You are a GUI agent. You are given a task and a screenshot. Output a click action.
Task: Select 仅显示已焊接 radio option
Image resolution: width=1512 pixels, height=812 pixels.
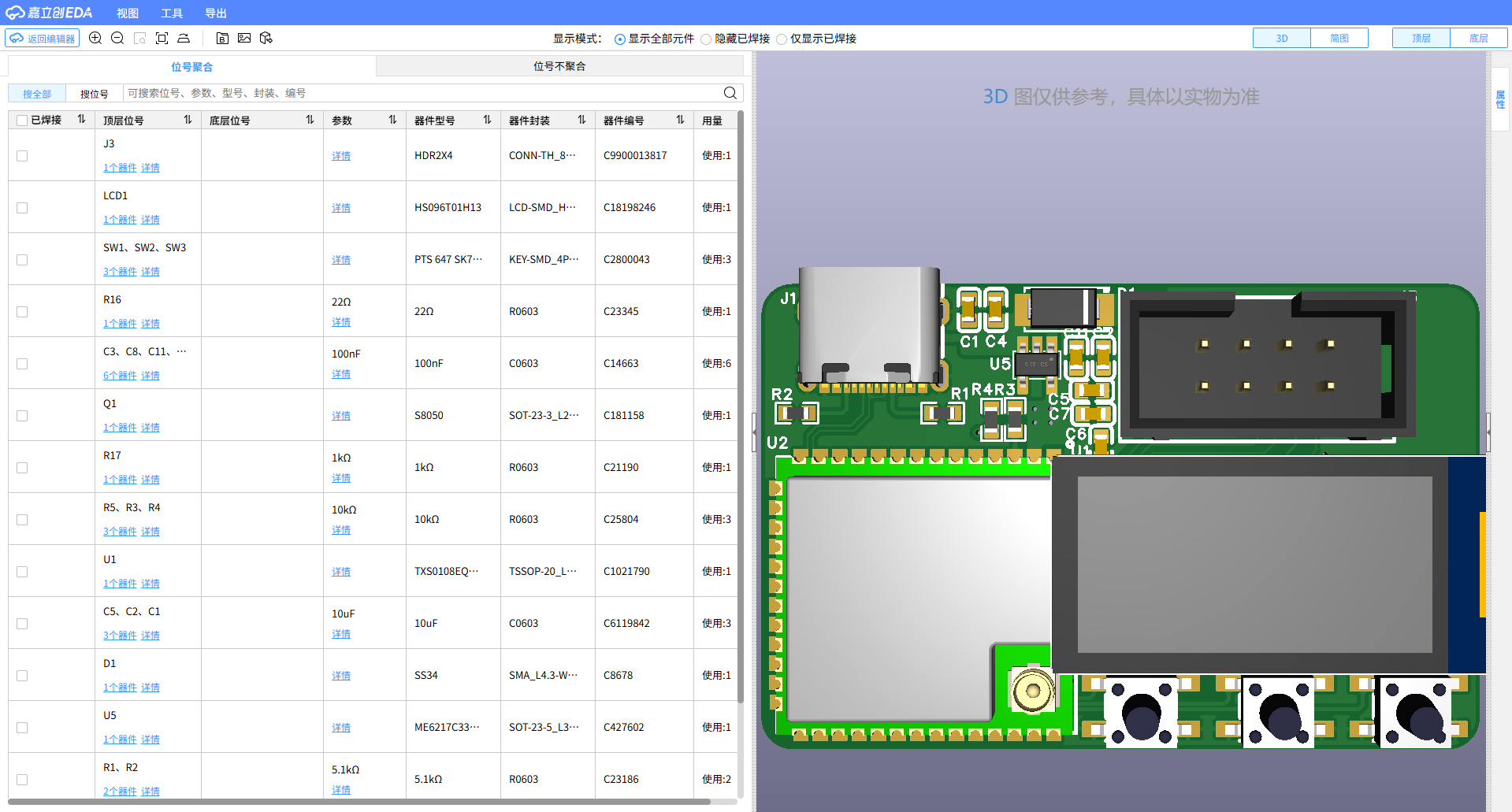pyautogui.click(x=782, y=39)
